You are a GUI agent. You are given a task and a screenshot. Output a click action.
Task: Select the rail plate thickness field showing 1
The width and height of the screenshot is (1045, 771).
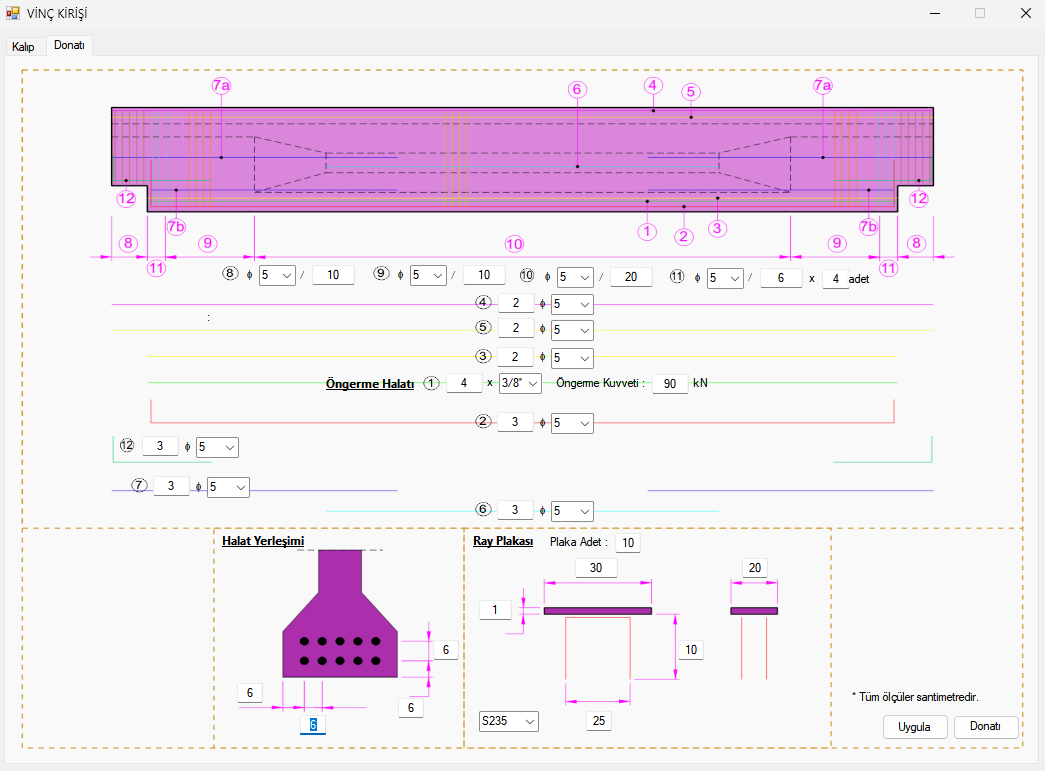click(x=494, y=609)
